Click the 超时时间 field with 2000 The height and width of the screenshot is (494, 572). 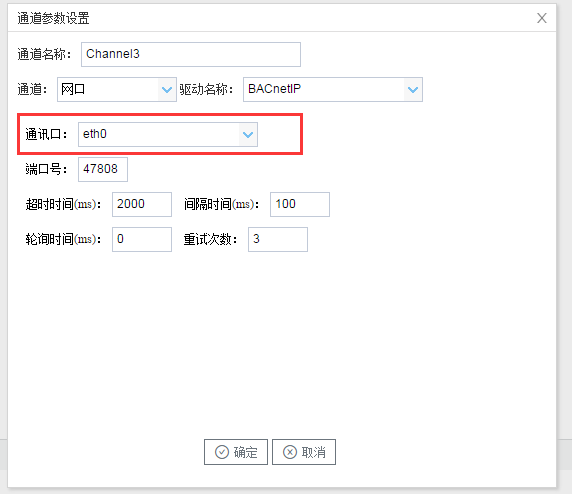[142, 204]
